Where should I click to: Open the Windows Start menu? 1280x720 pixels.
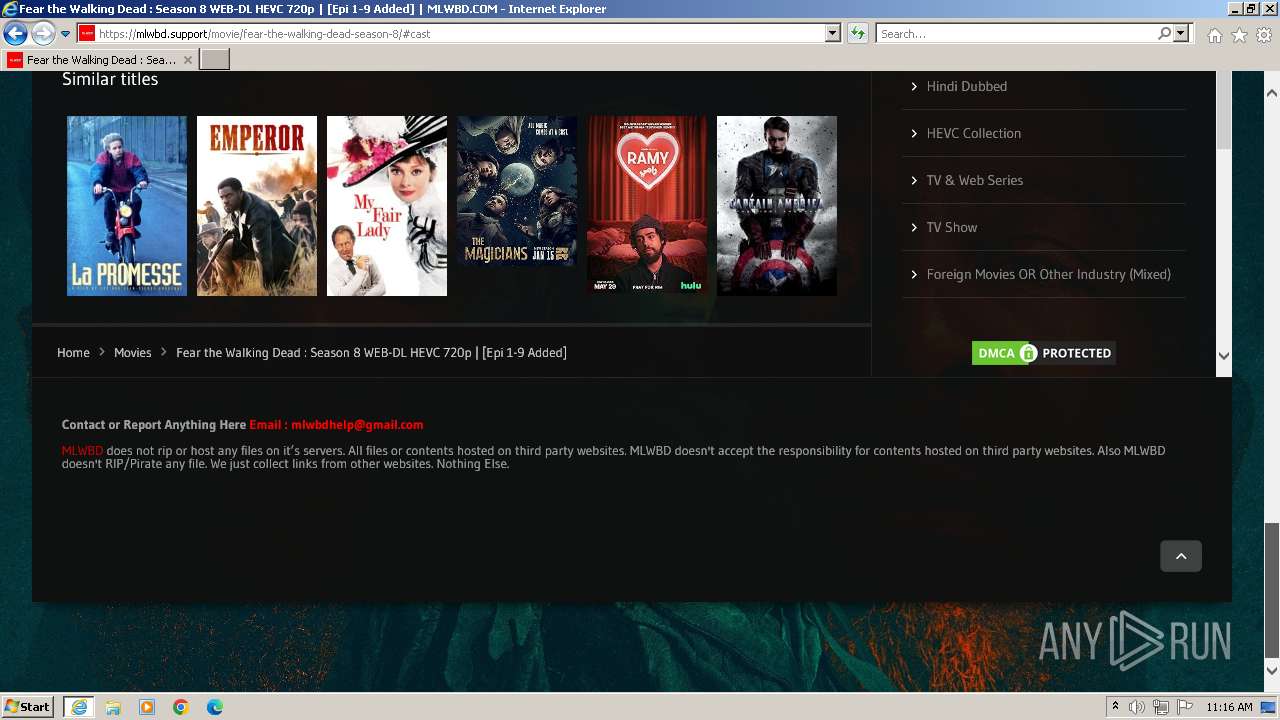coord(28,706)
